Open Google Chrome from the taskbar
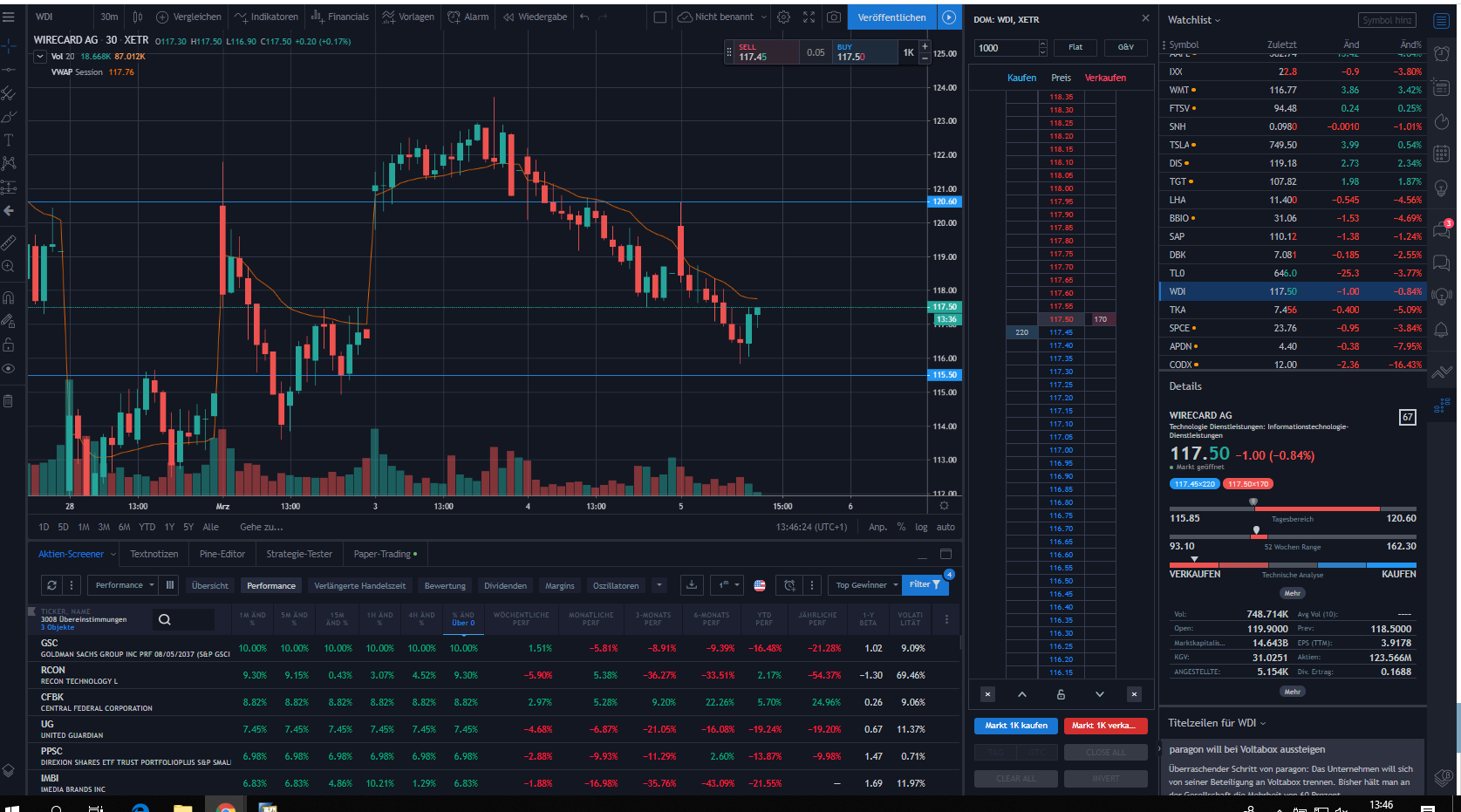Screen dimensions: 1461x812 pyautogui.click(x=225, y=806)
